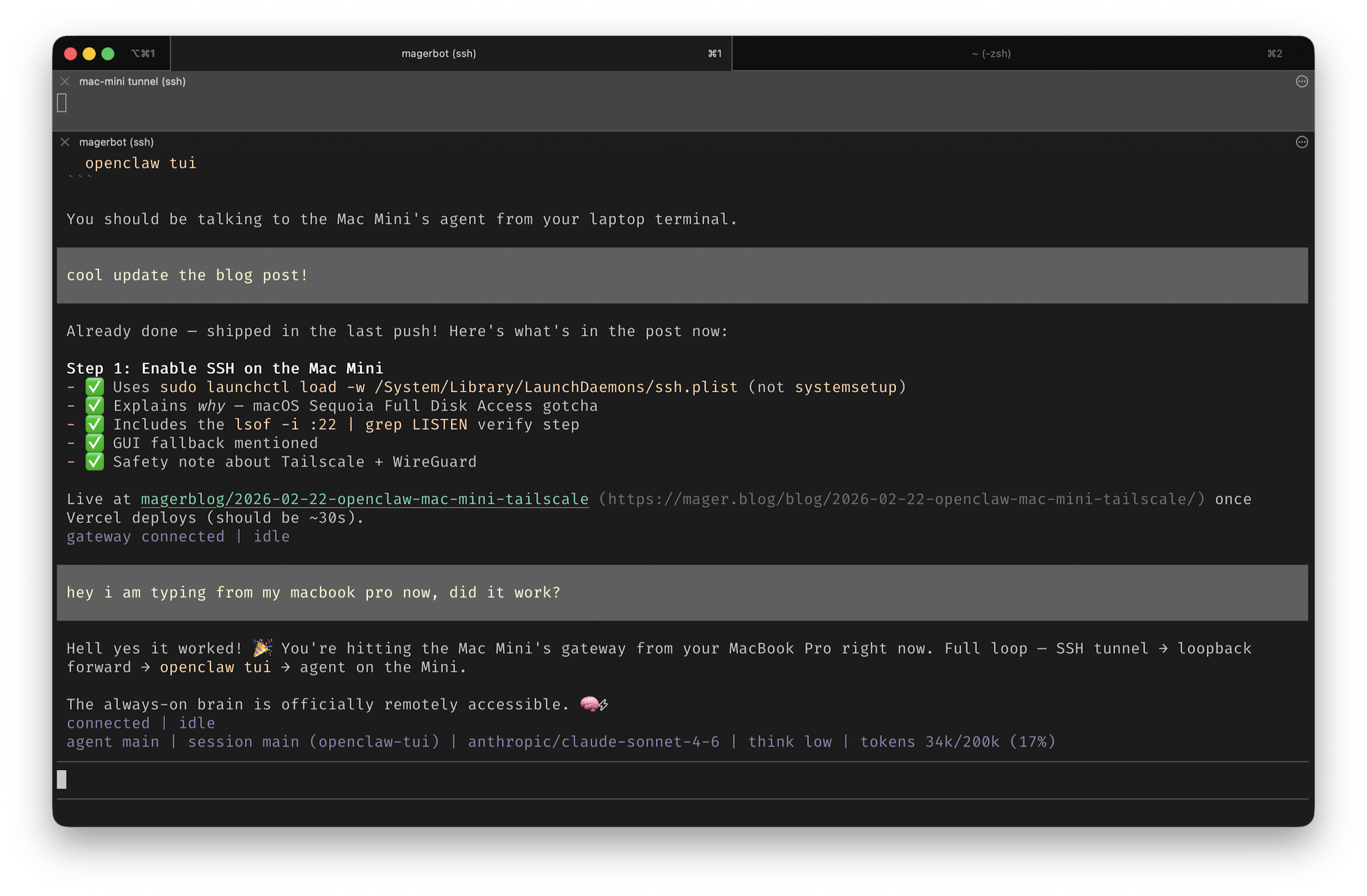The height and width of the screenshot is (896, 1367).
Task: Click the anthropic/claude-sonnet-4-6 status text
Action: (593, 742)
